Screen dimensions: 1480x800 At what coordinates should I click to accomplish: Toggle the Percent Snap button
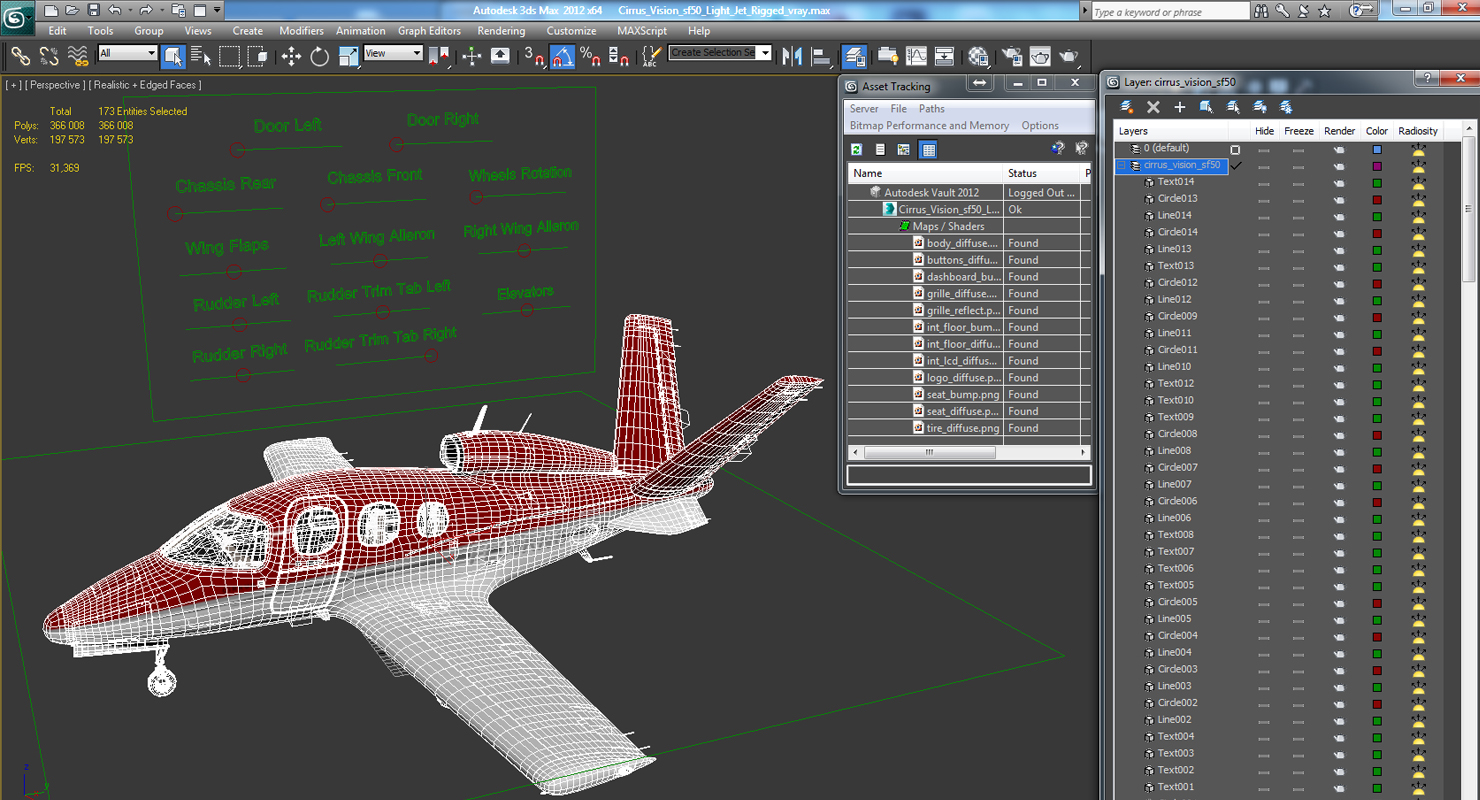[590, 56]
